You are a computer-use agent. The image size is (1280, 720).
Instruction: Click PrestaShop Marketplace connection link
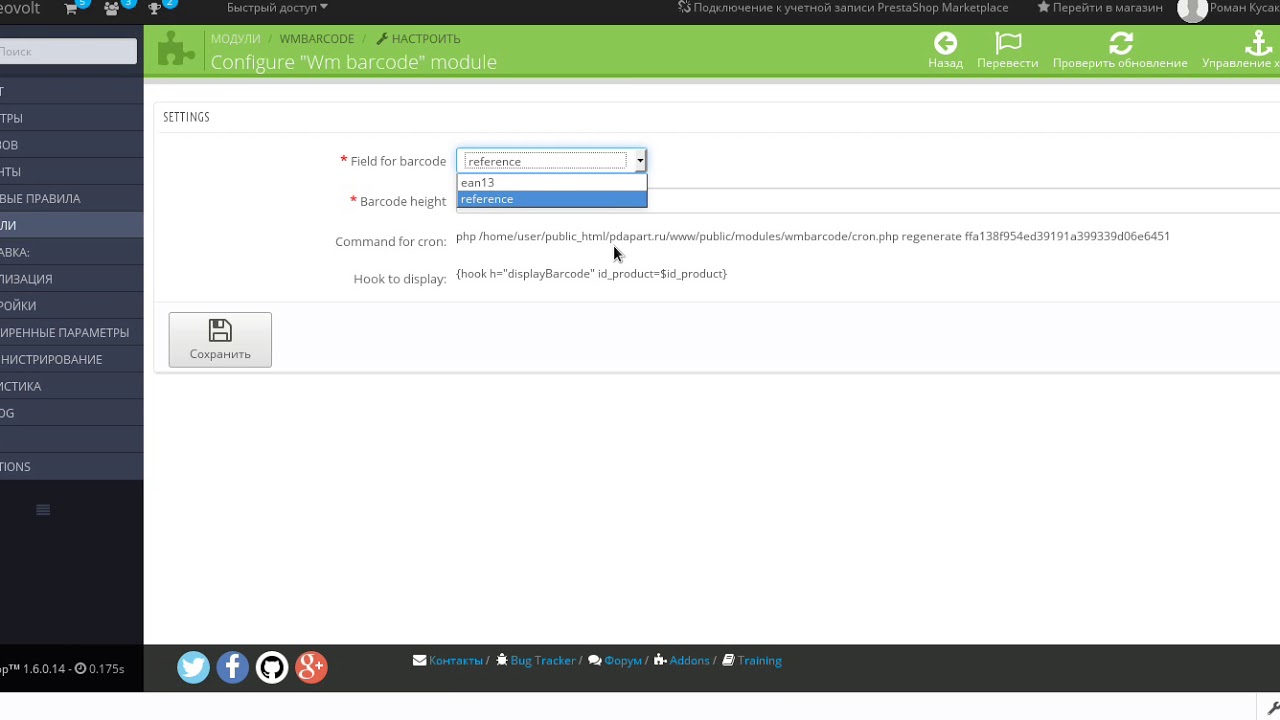coord(843,8)
